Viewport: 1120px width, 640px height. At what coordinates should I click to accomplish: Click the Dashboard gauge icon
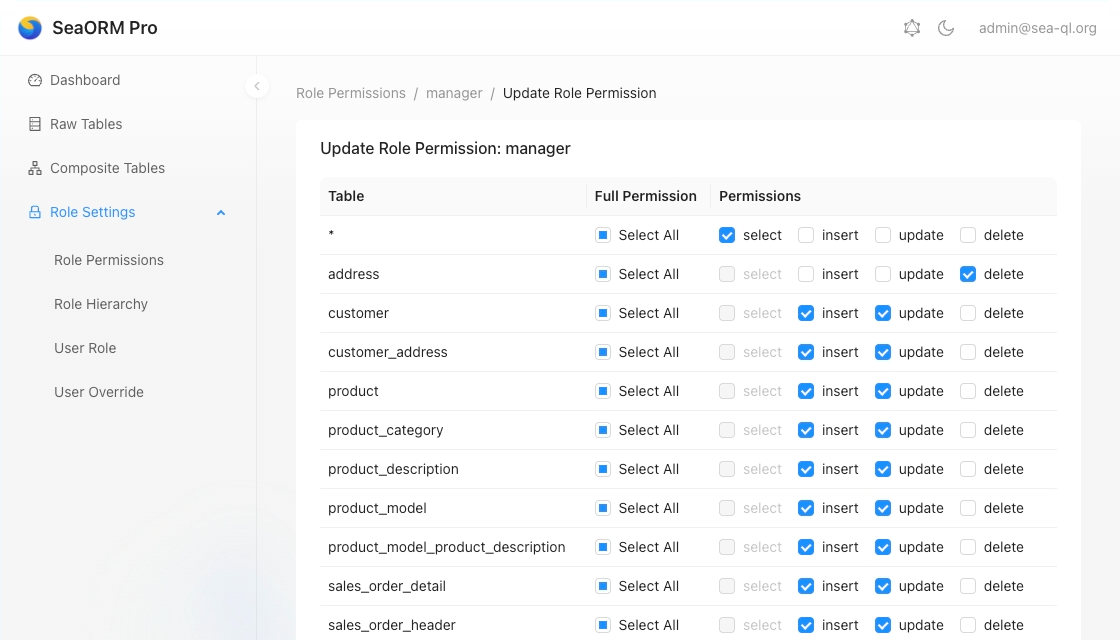point(35,80)
